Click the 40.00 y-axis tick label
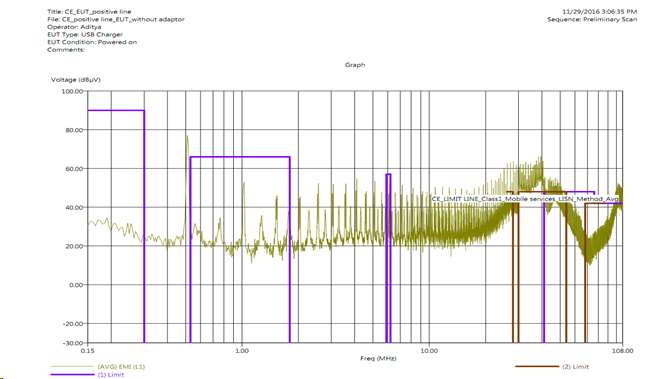This screenshot has height=379, width=649. (x=74, y=207)
